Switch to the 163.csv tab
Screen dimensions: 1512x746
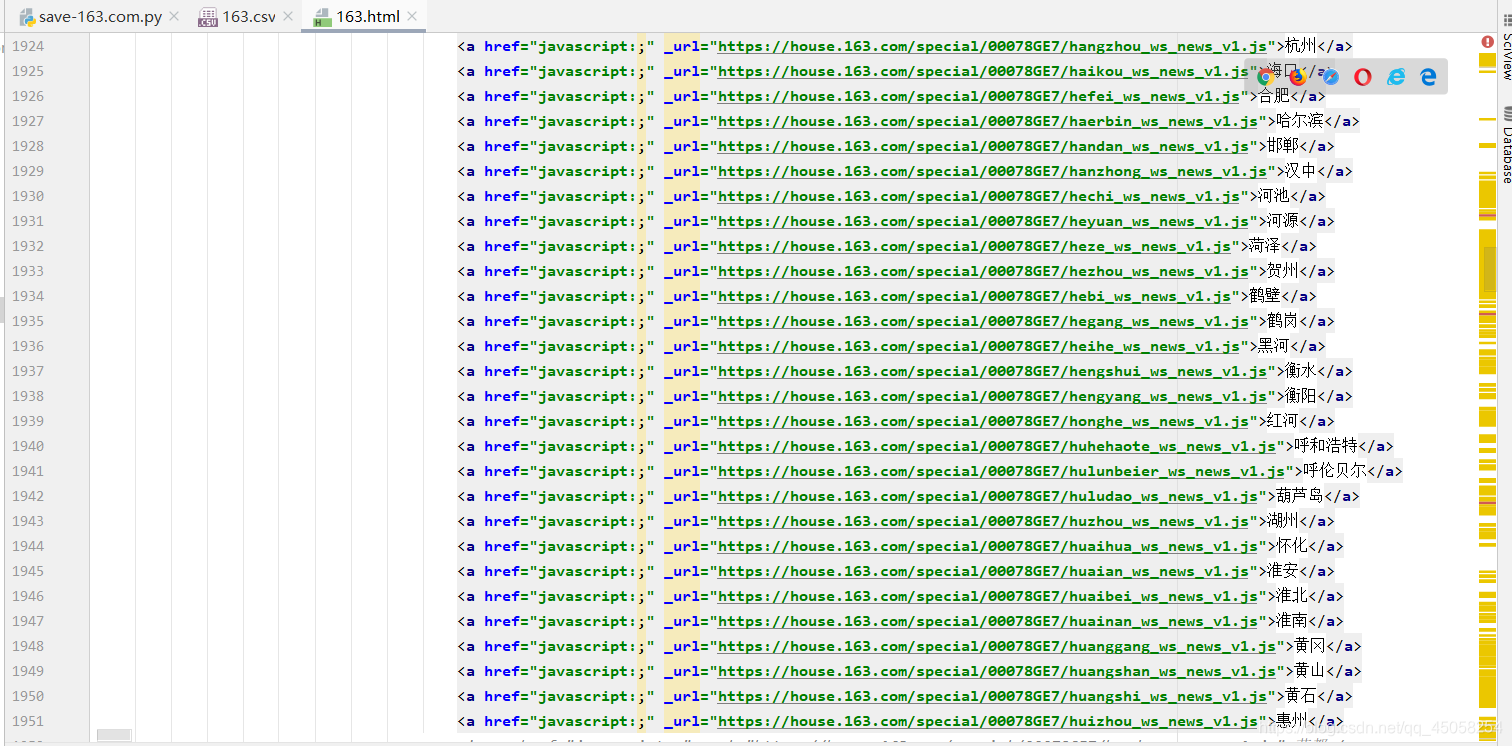tap(247, 17)
